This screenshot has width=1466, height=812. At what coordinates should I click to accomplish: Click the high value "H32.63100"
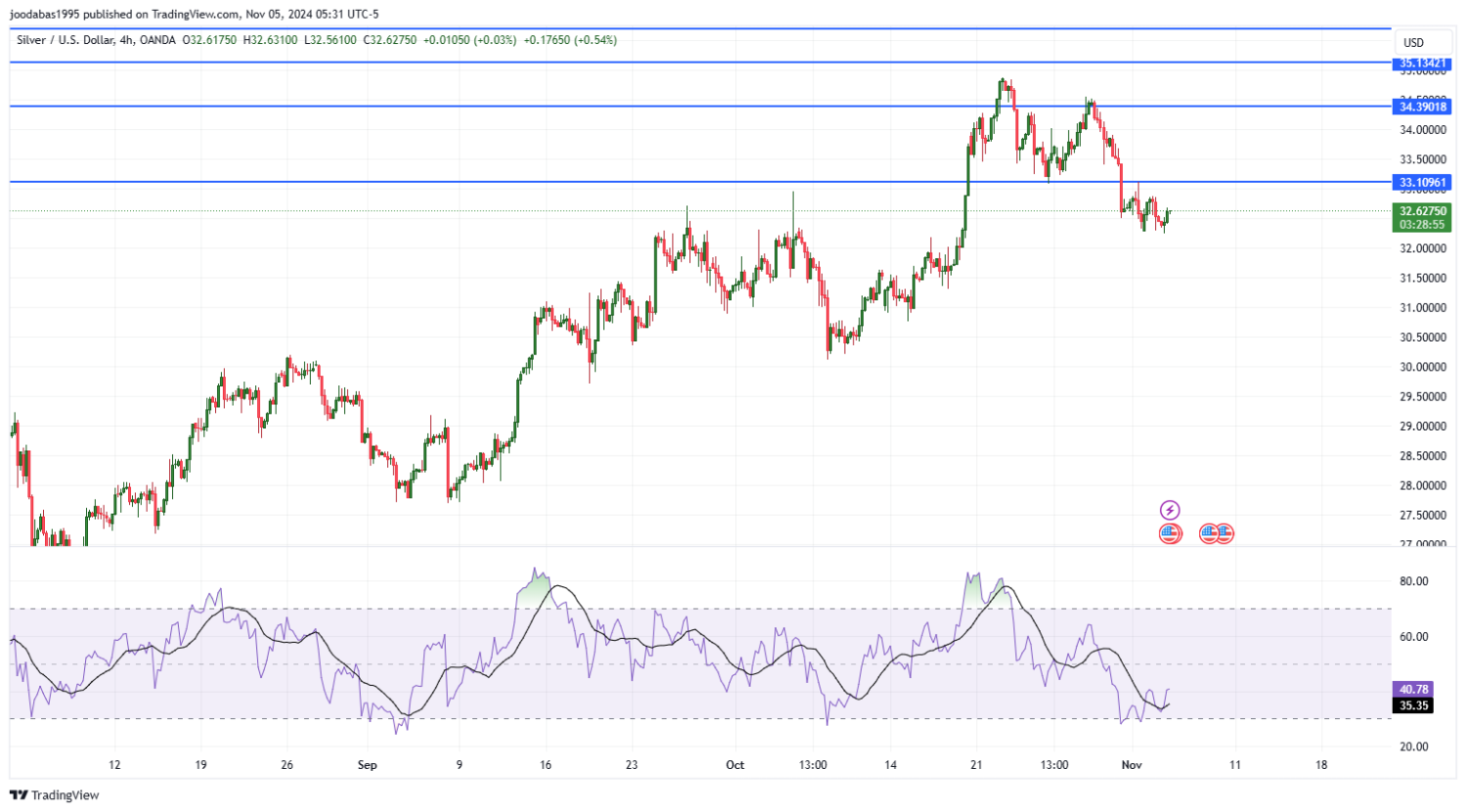point(270,40)
